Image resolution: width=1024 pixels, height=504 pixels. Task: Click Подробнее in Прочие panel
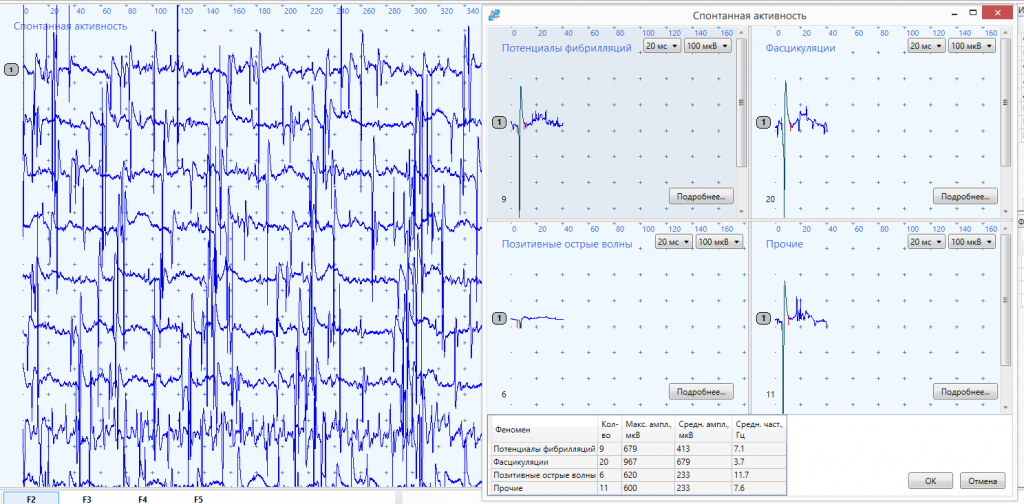pyautogui.click(x=965, y=392)
